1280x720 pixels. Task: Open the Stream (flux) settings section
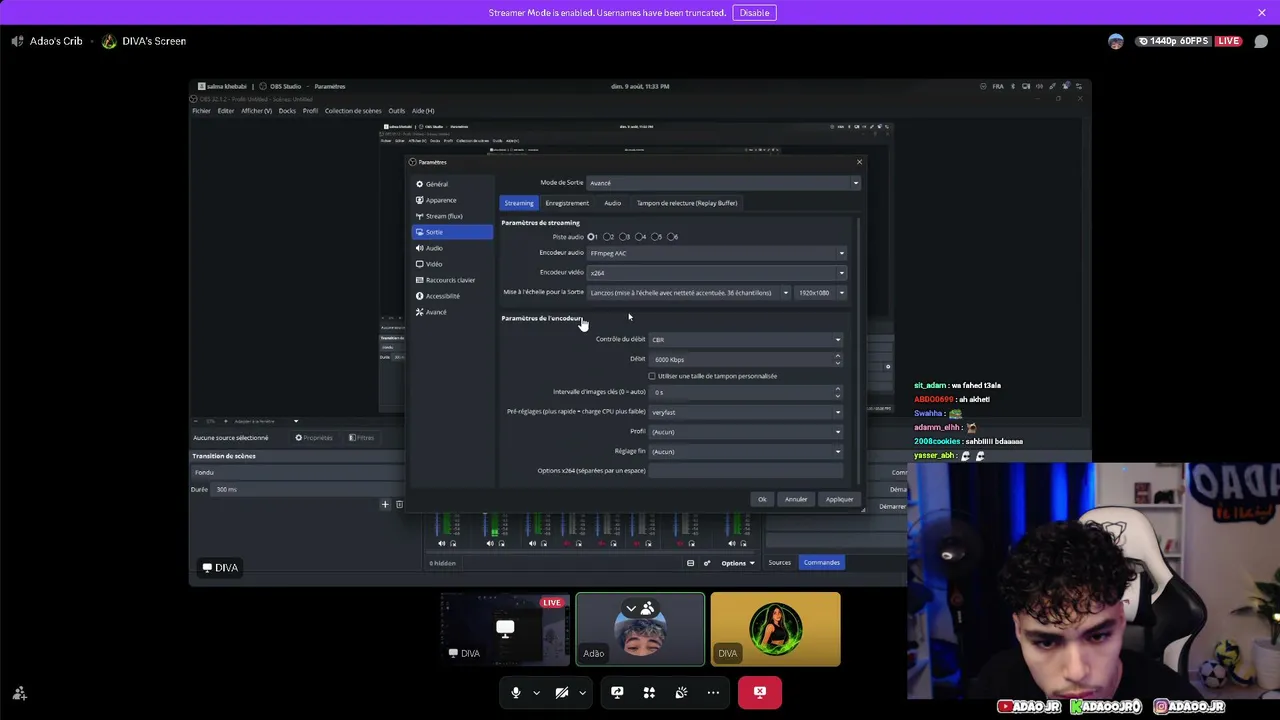coord(453,216)
